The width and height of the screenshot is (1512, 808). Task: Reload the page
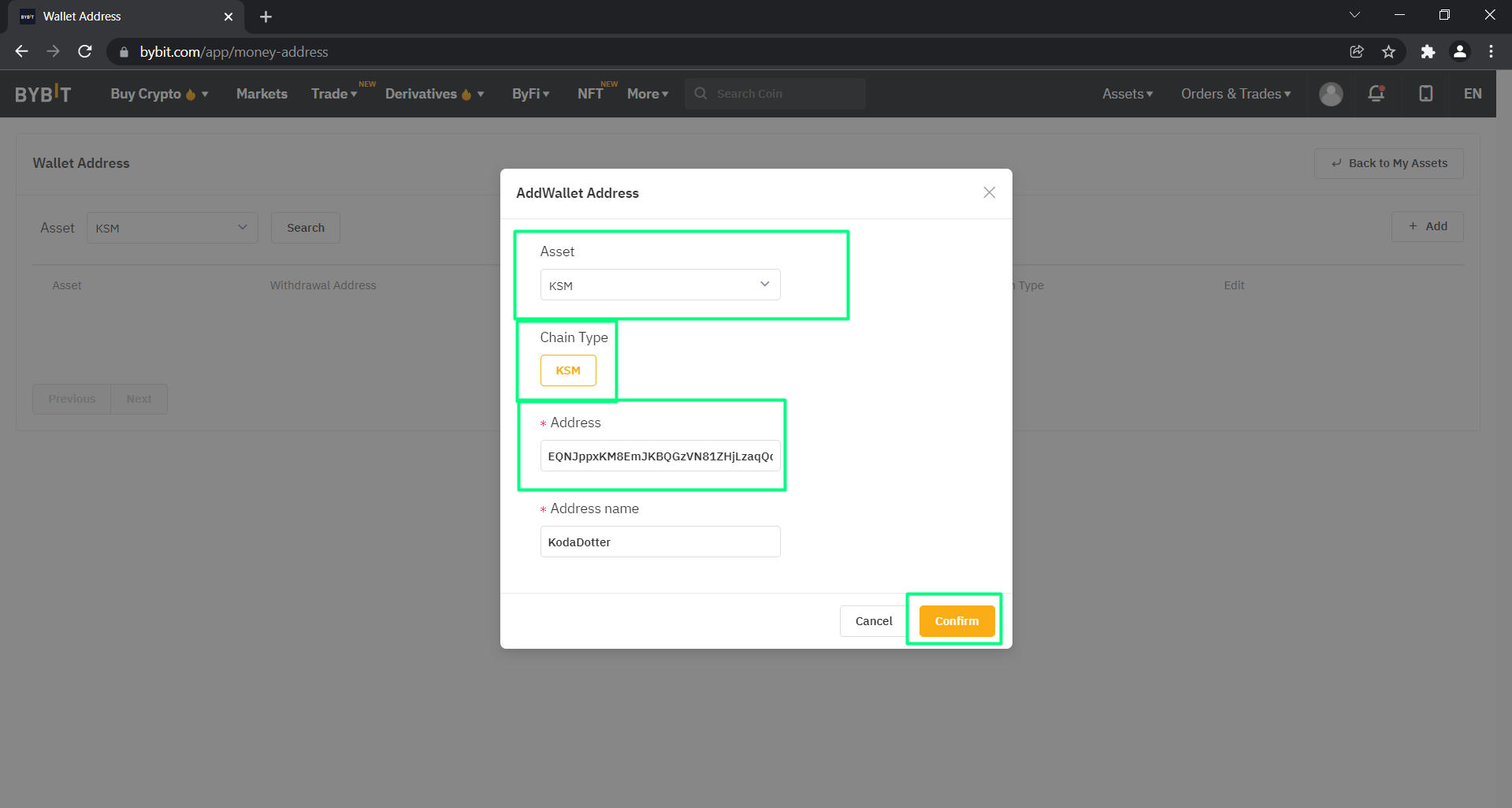pos(85,52)
